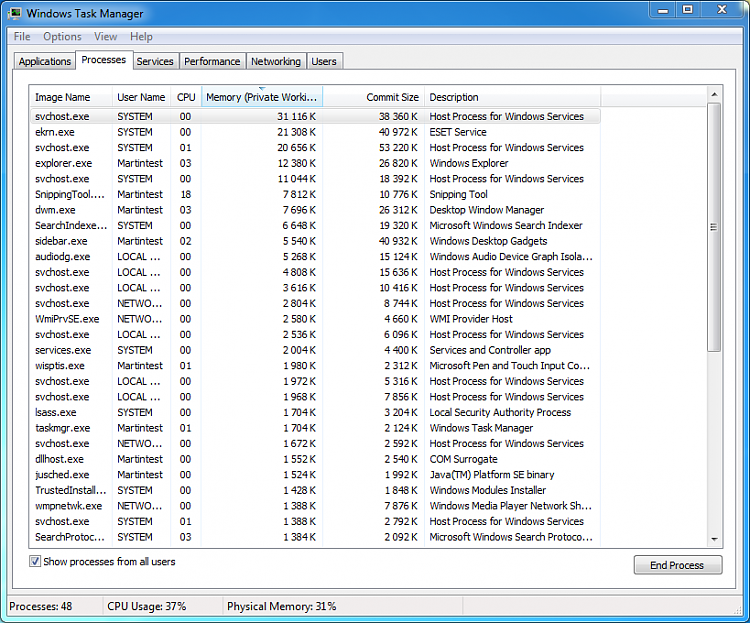The image size is (750, 623).
Task: Select the lsass.exe process row
Action: (x=315, y=412)
